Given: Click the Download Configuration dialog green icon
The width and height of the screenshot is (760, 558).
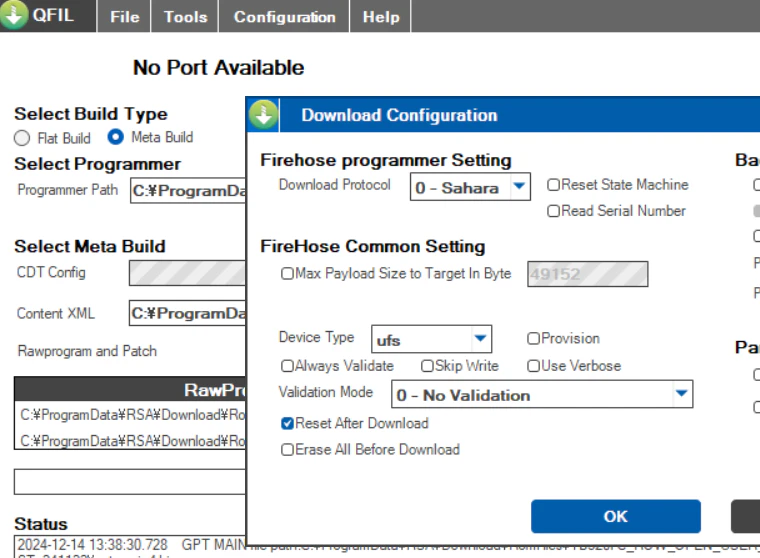Looking at the screenshot, I should [x=264, y=115].
